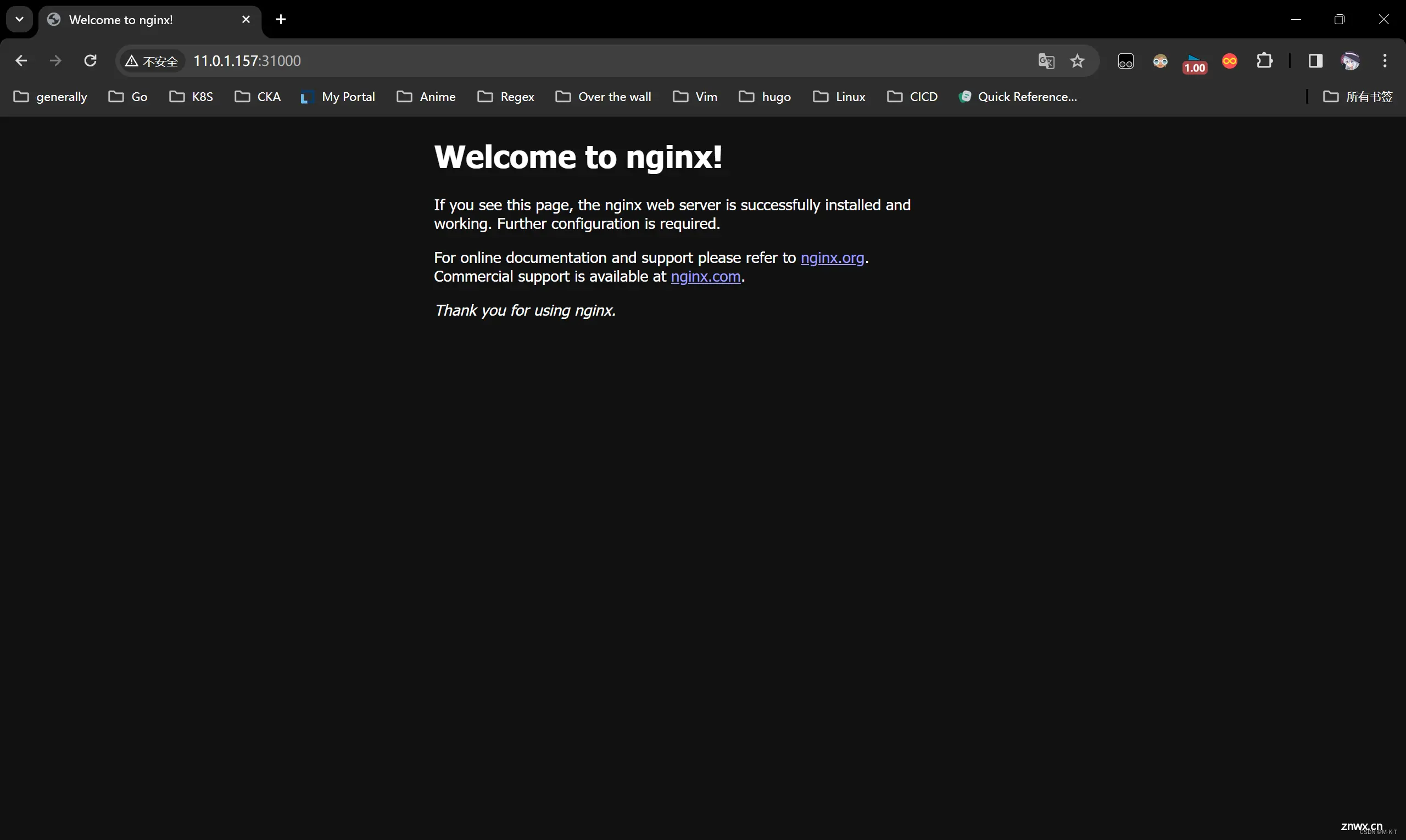Screen dimensions: 1406x840
Task: Open the Extensions puzzle menu
Action: click(x=1264, y=60)
